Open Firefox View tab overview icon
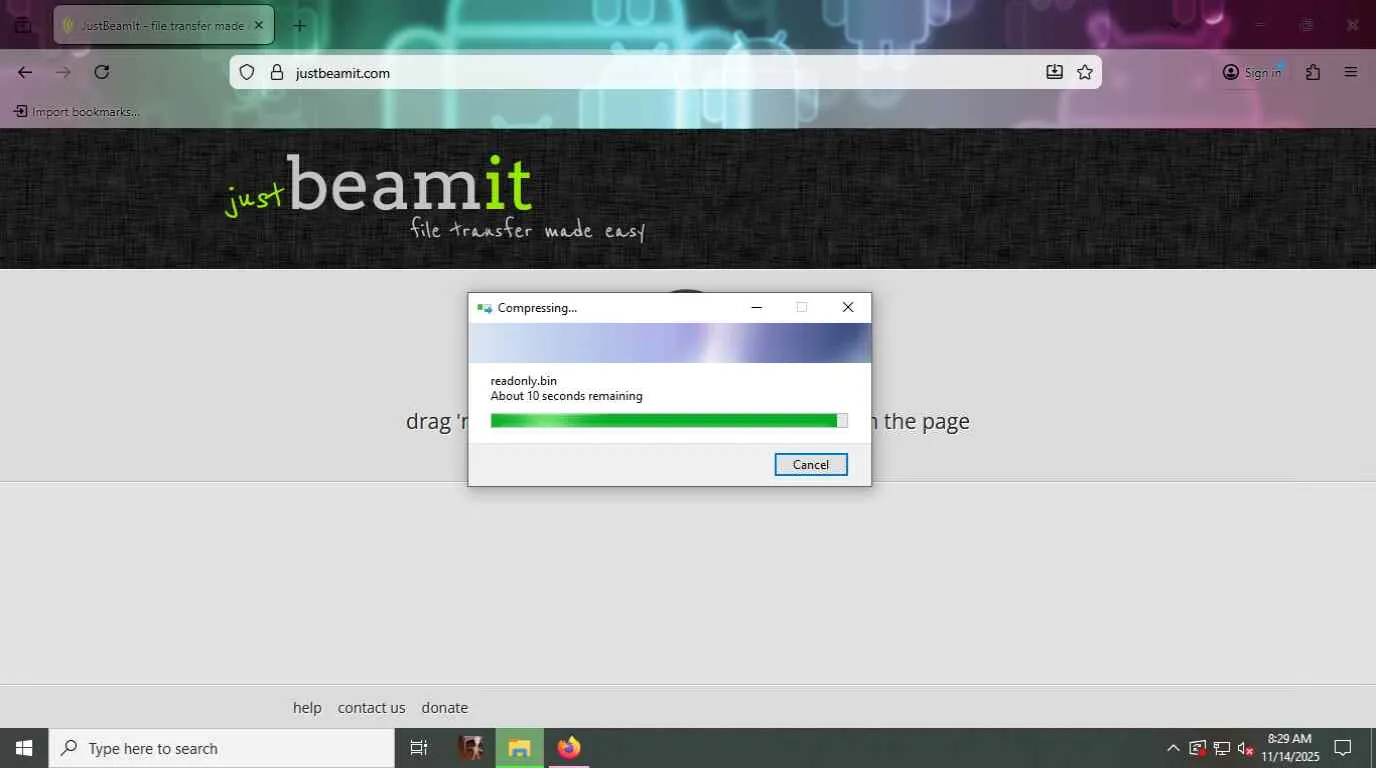The image size is (1376, 768). (23, 25)
